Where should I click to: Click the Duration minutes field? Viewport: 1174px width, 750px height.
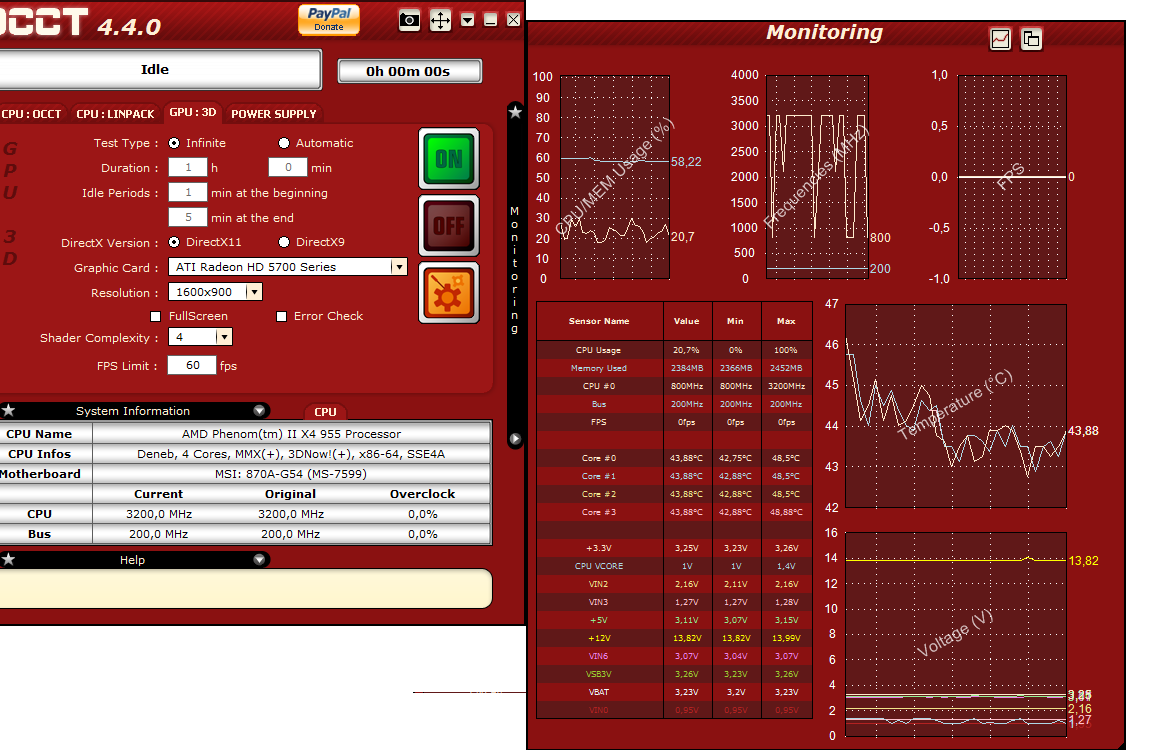(288, 168)
